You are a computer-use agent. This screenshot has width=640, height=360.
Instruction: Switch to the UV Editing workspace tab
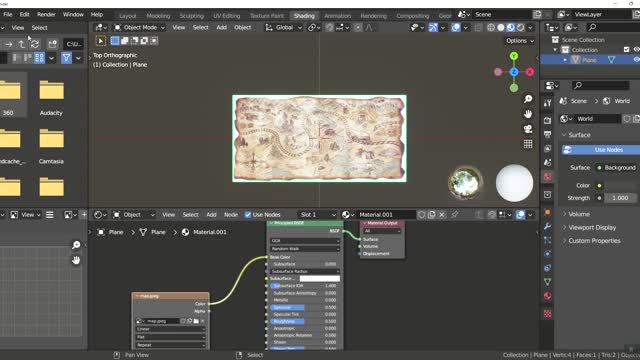[227, 16]
